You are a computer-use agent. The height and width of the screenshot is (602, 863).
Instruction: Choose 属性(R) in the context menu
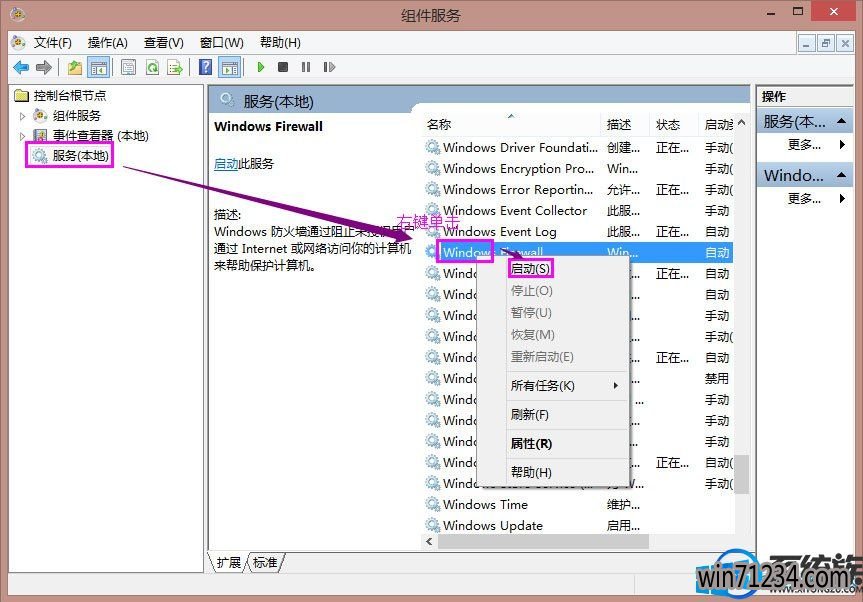point(553,444)
